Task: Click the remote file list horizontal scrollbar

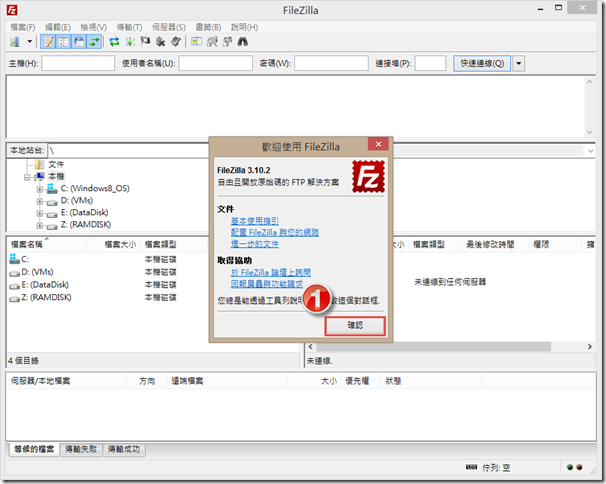Action: [x=434, y=347]
